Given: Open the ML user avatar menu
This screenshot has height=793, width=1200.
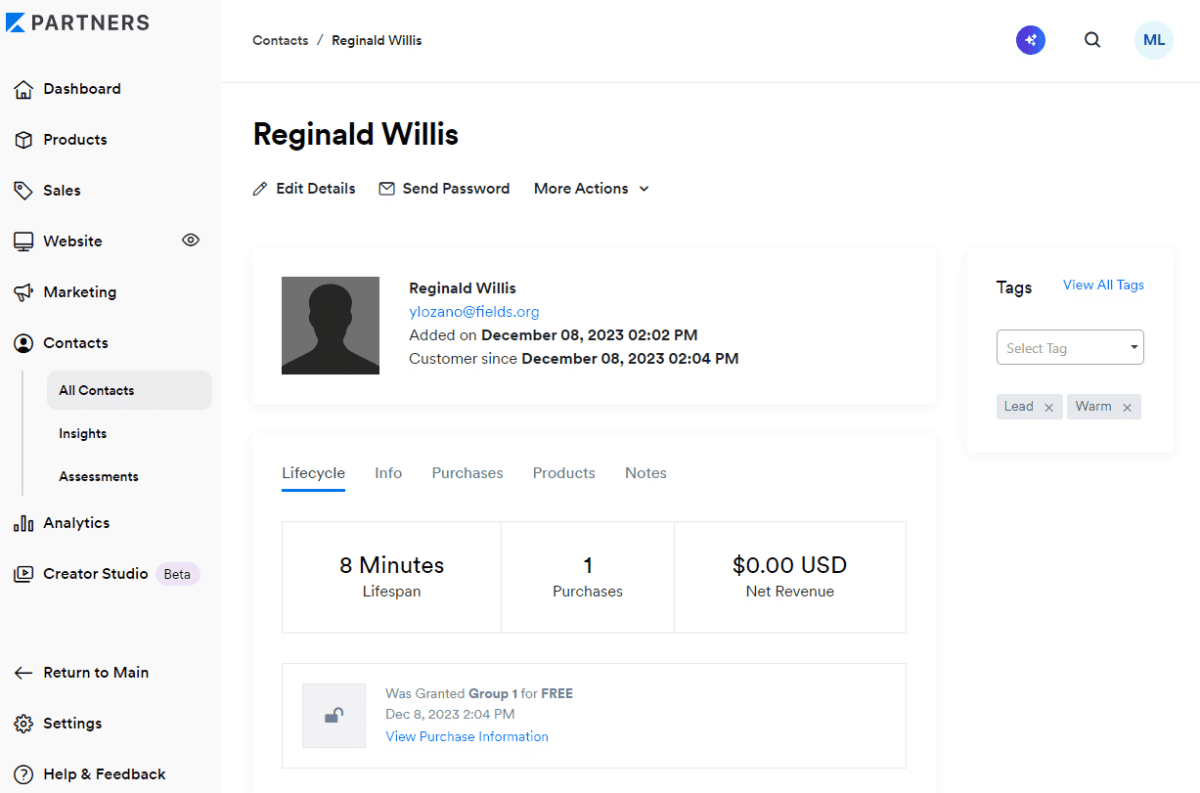Looking at the screenshot, I should pyautogui.click(x=1154, y=40).
